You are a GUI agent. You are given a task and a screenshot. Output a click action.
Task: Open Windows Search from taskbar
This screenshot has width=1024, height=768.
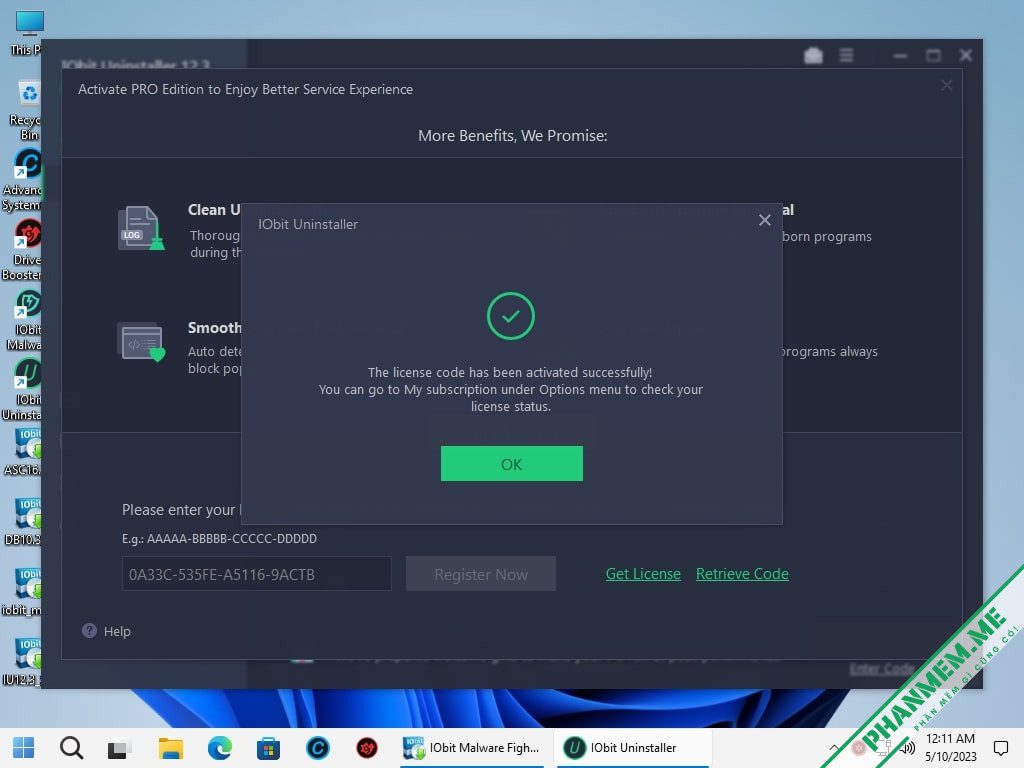pos(71,748)
